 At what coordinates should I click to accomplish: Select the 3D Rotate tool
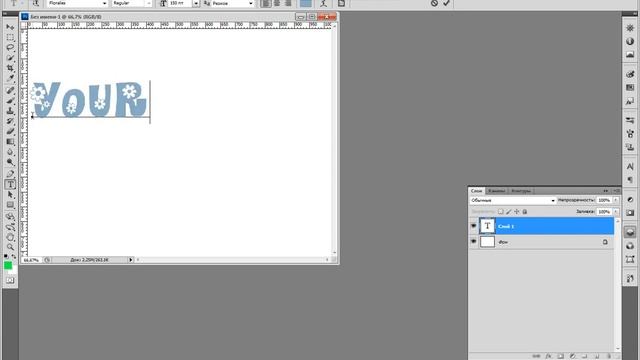[10, 217]
